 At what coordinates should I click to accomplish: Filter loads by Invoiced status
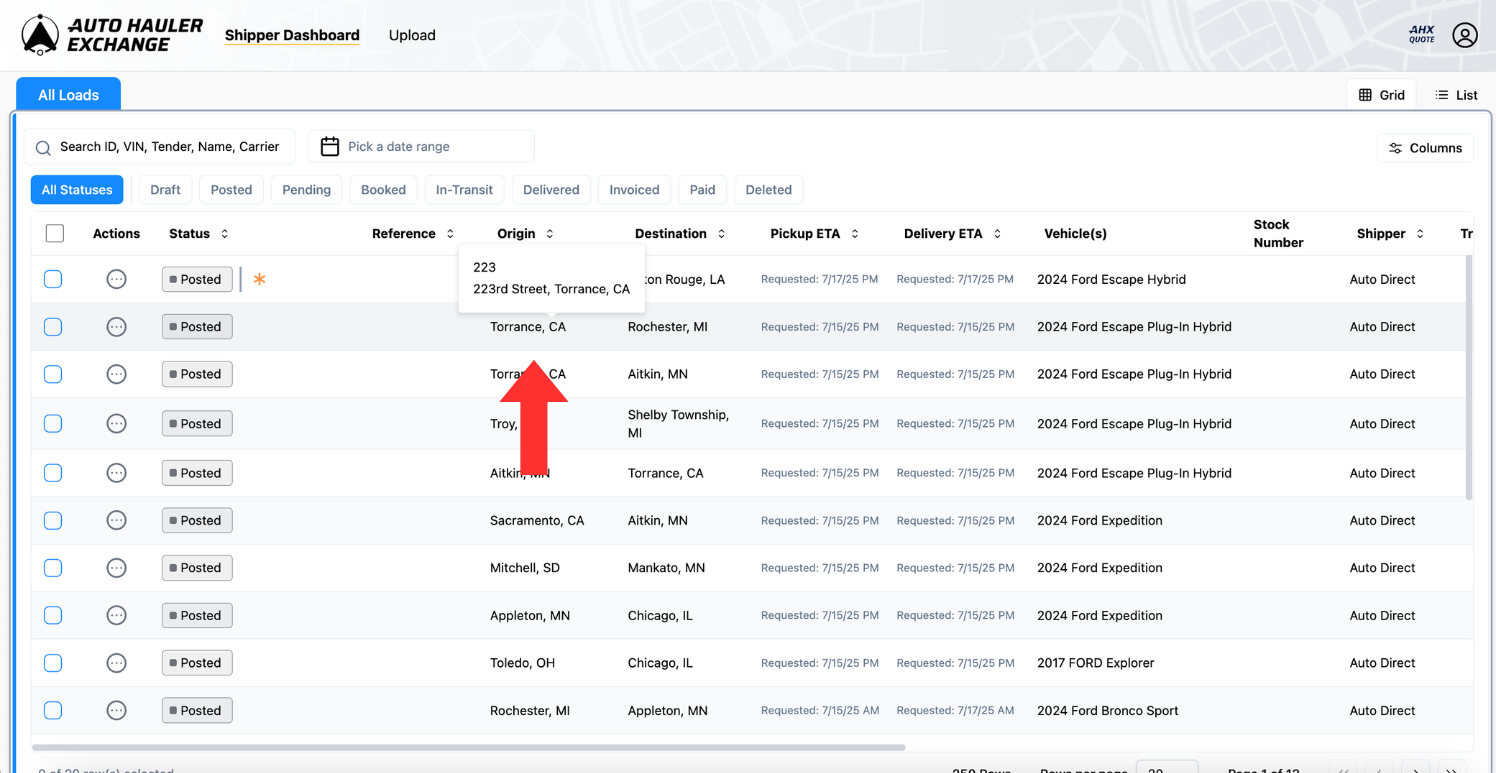pos(634,190)
